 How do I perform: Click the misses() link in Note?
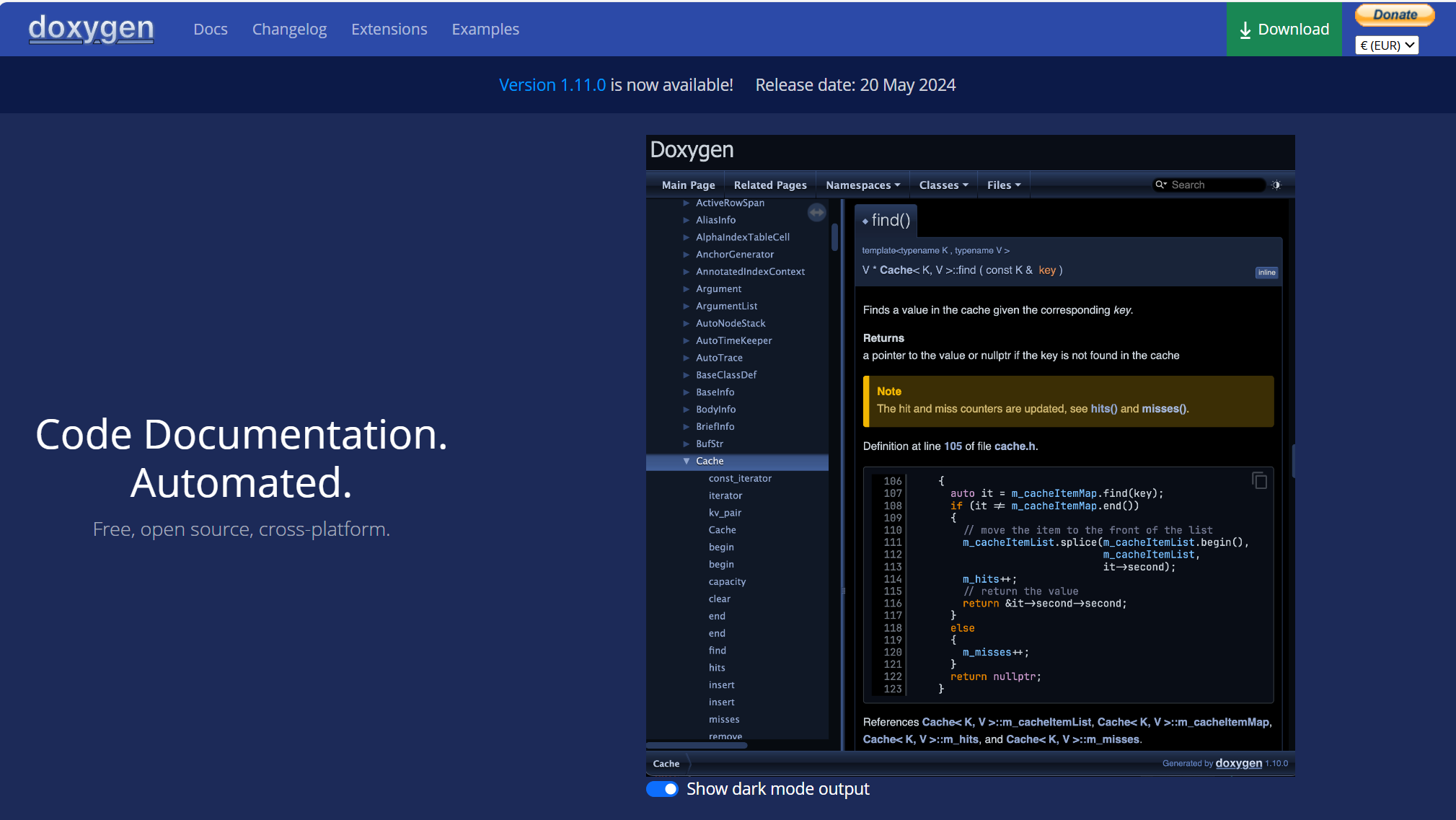tap(1163, 409)
